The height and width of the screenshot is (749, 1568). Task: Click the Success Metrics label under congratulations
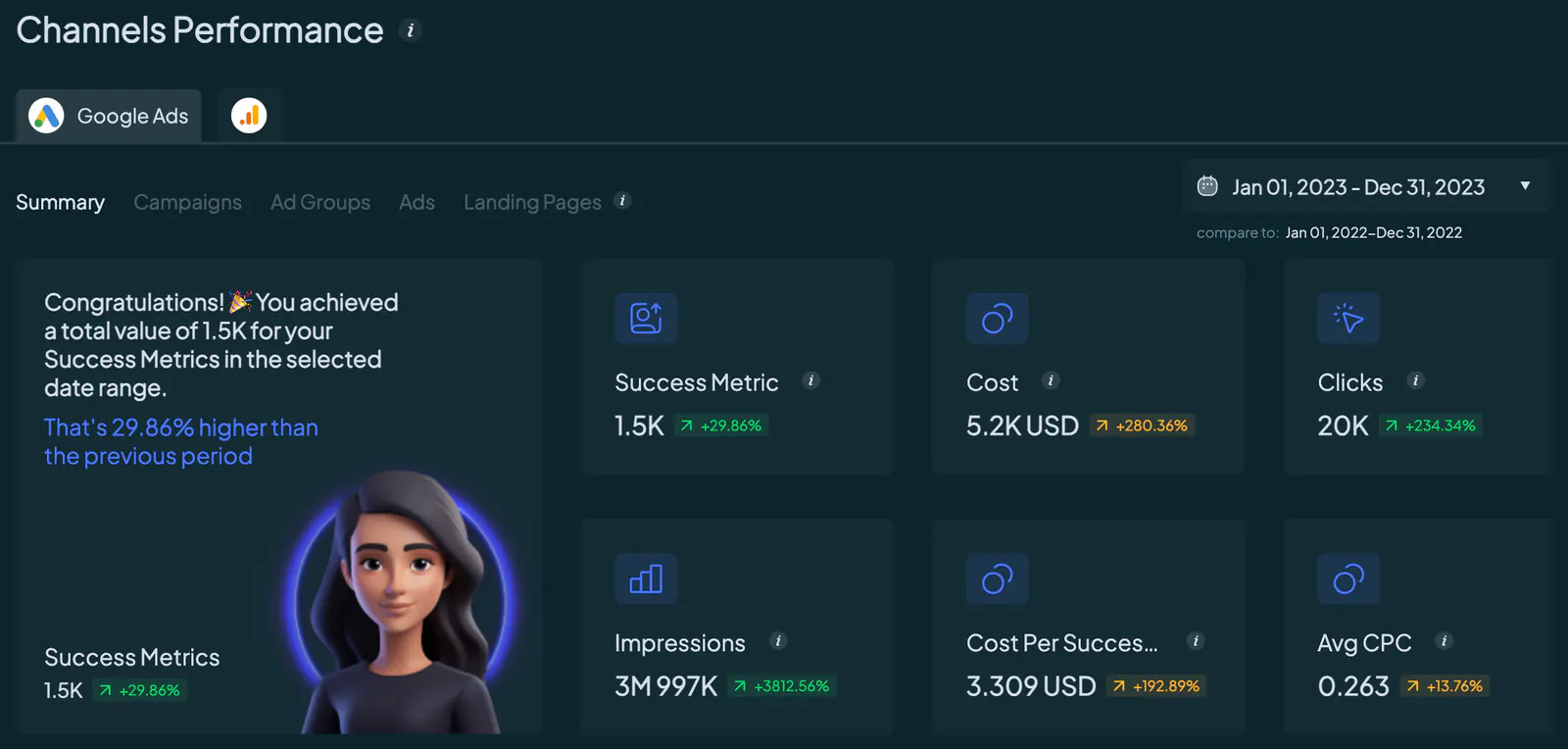(x=132, y=657)
